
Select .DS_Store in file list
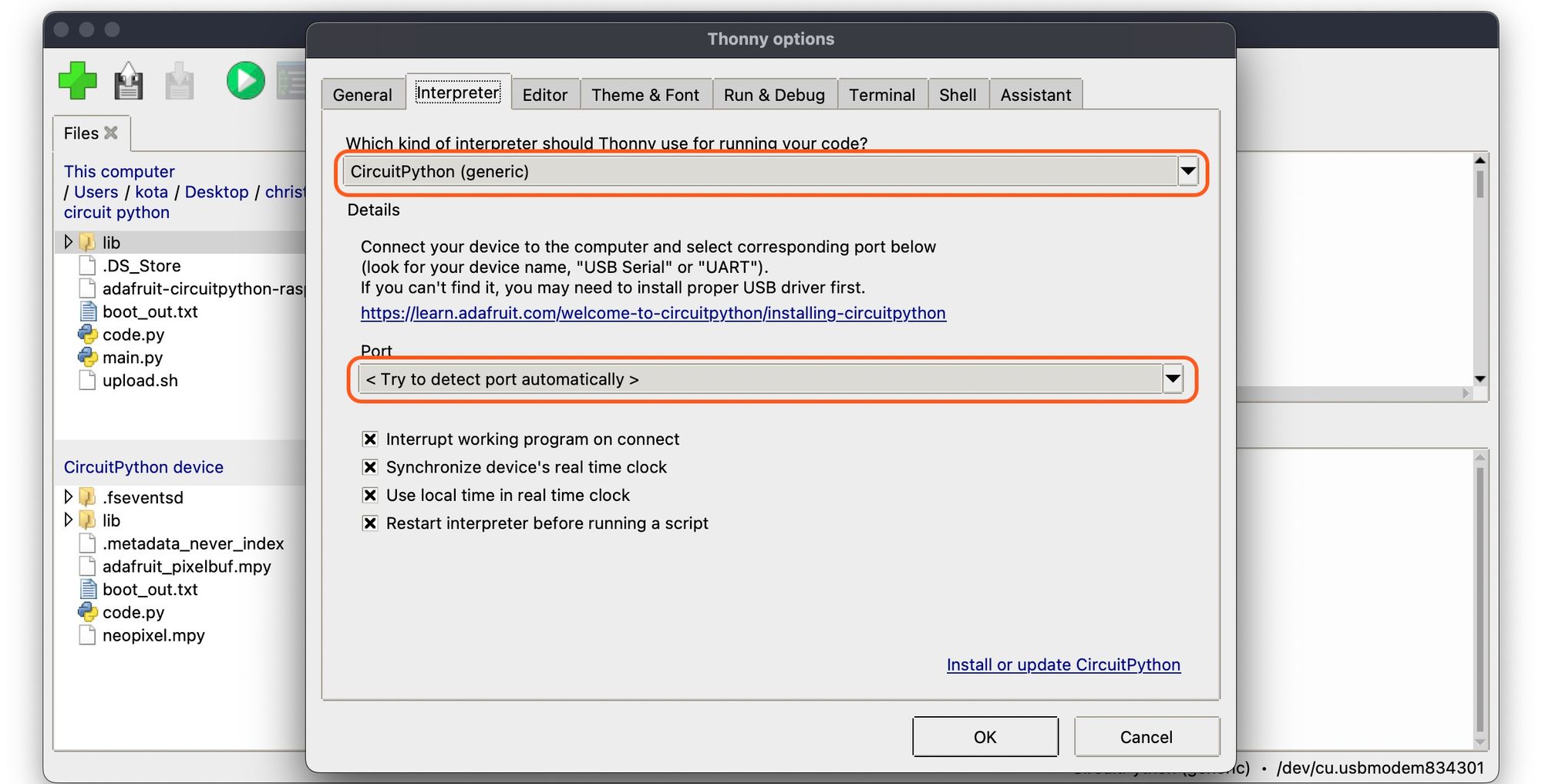(x=142, y=265)
